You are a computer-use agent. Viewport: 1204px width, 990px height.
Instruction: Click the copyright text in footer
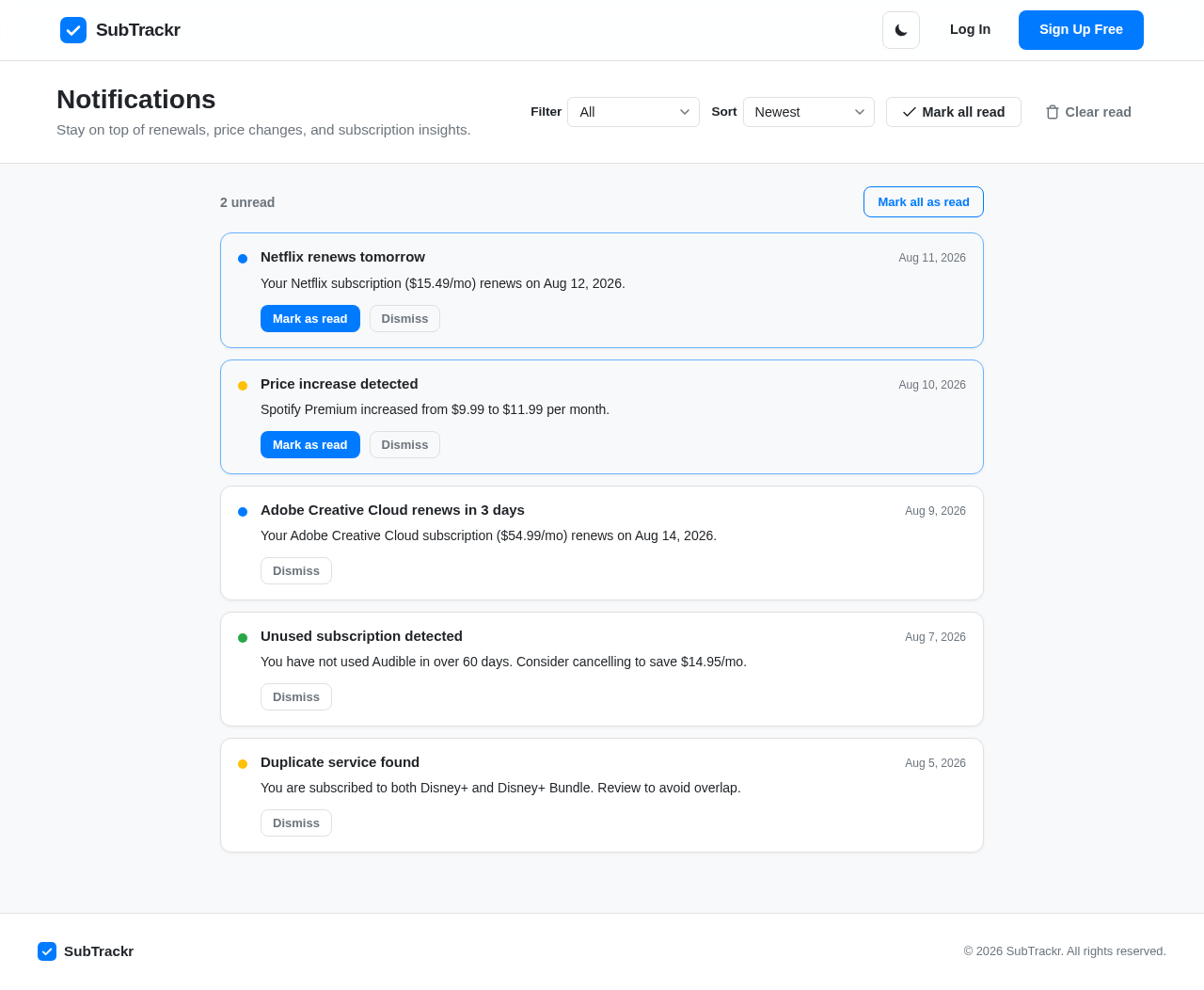coord(1065,951)
